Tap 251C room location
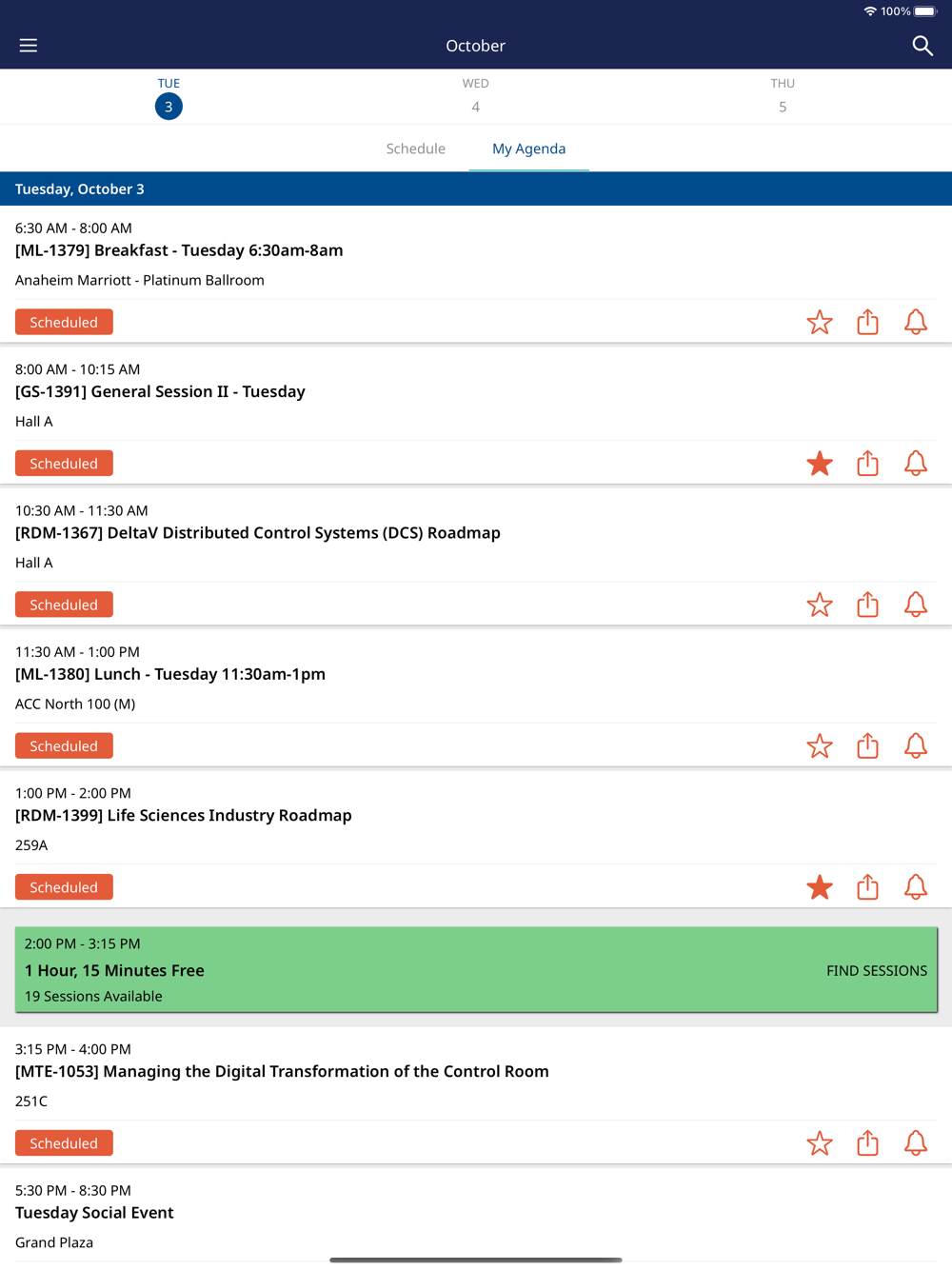The width and height of the screenshot is (952, 1270). click(x=31, y=1101)
